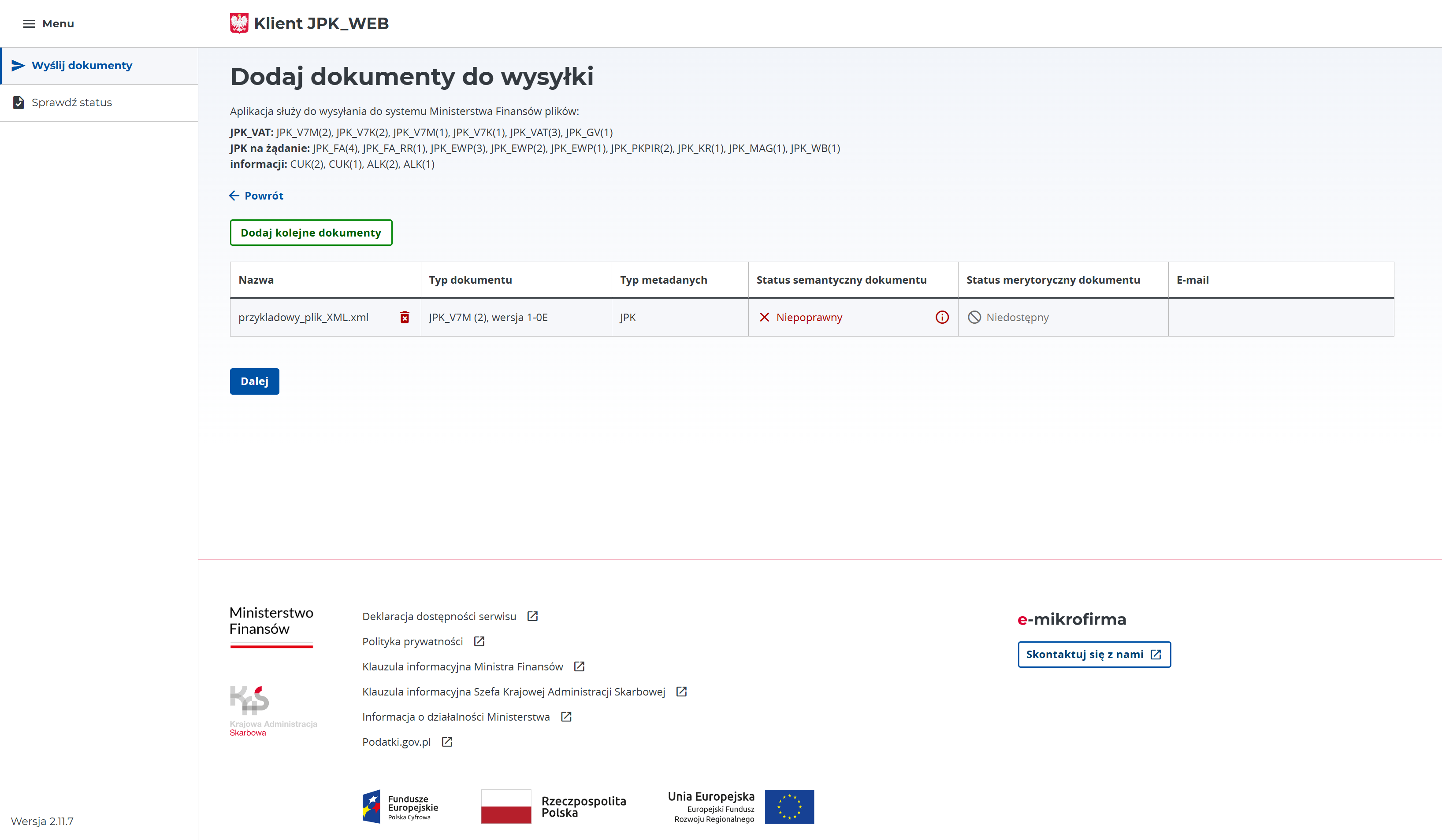Open Informacja o działalności Ministerstwa link

456,717
